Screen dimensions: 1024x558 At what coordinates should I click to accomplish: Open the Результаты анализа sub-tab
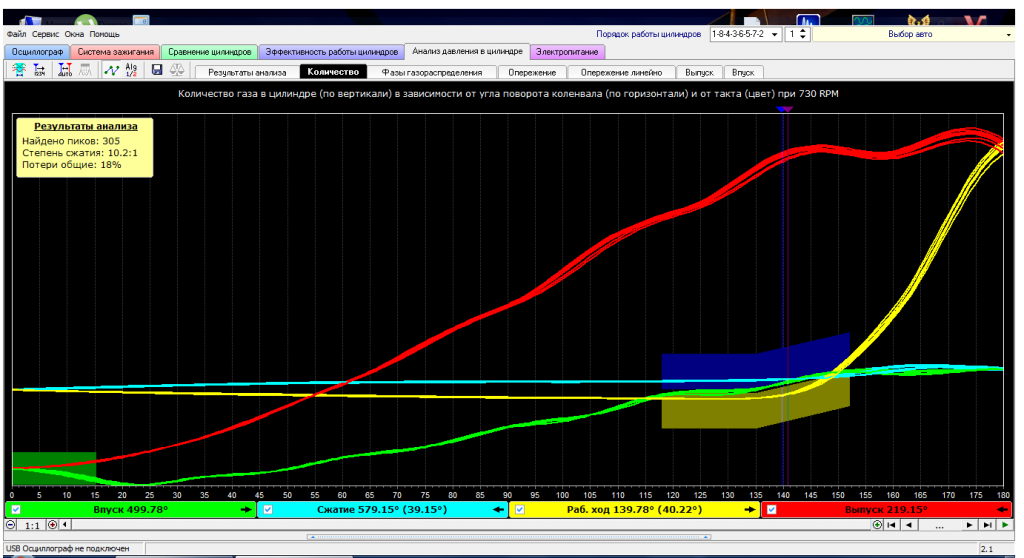[247, 73]
